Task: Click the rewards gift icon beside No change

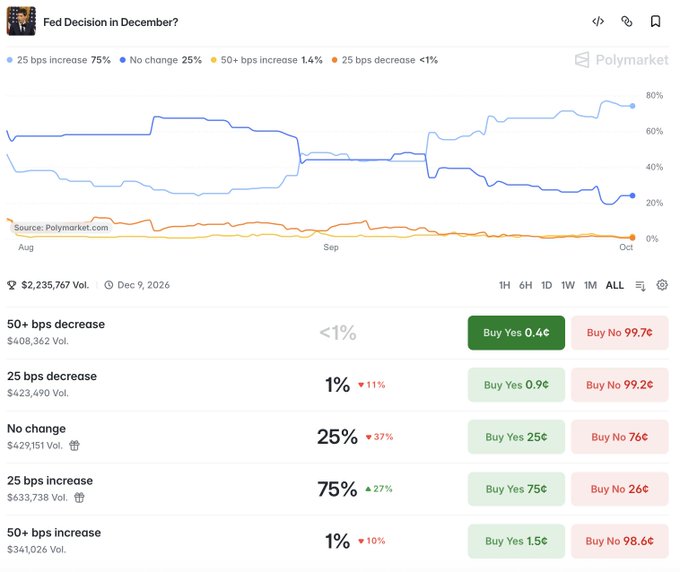Action: click(x=75, y=445)
